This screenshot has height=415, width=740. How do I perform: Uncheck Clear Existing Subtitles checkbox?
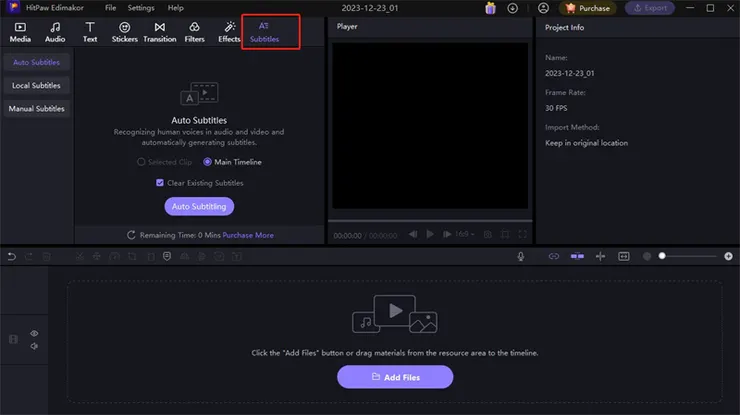[x=160, y=183]
